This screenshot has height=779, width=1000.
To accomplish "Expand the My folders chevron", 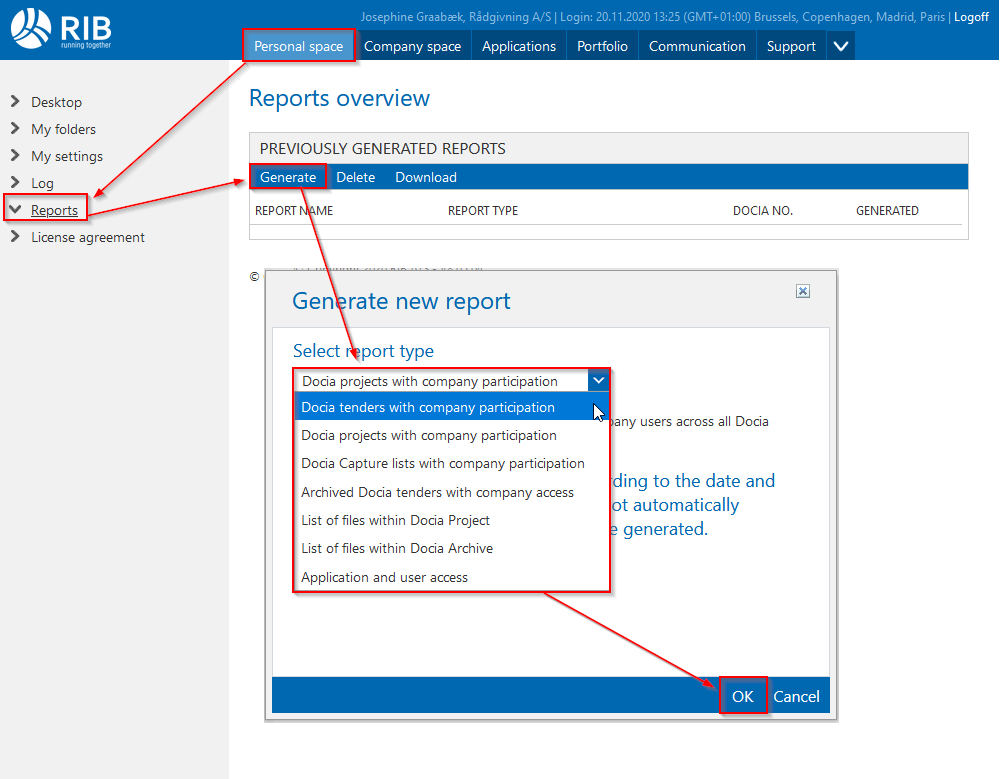I will coord(15,129).
